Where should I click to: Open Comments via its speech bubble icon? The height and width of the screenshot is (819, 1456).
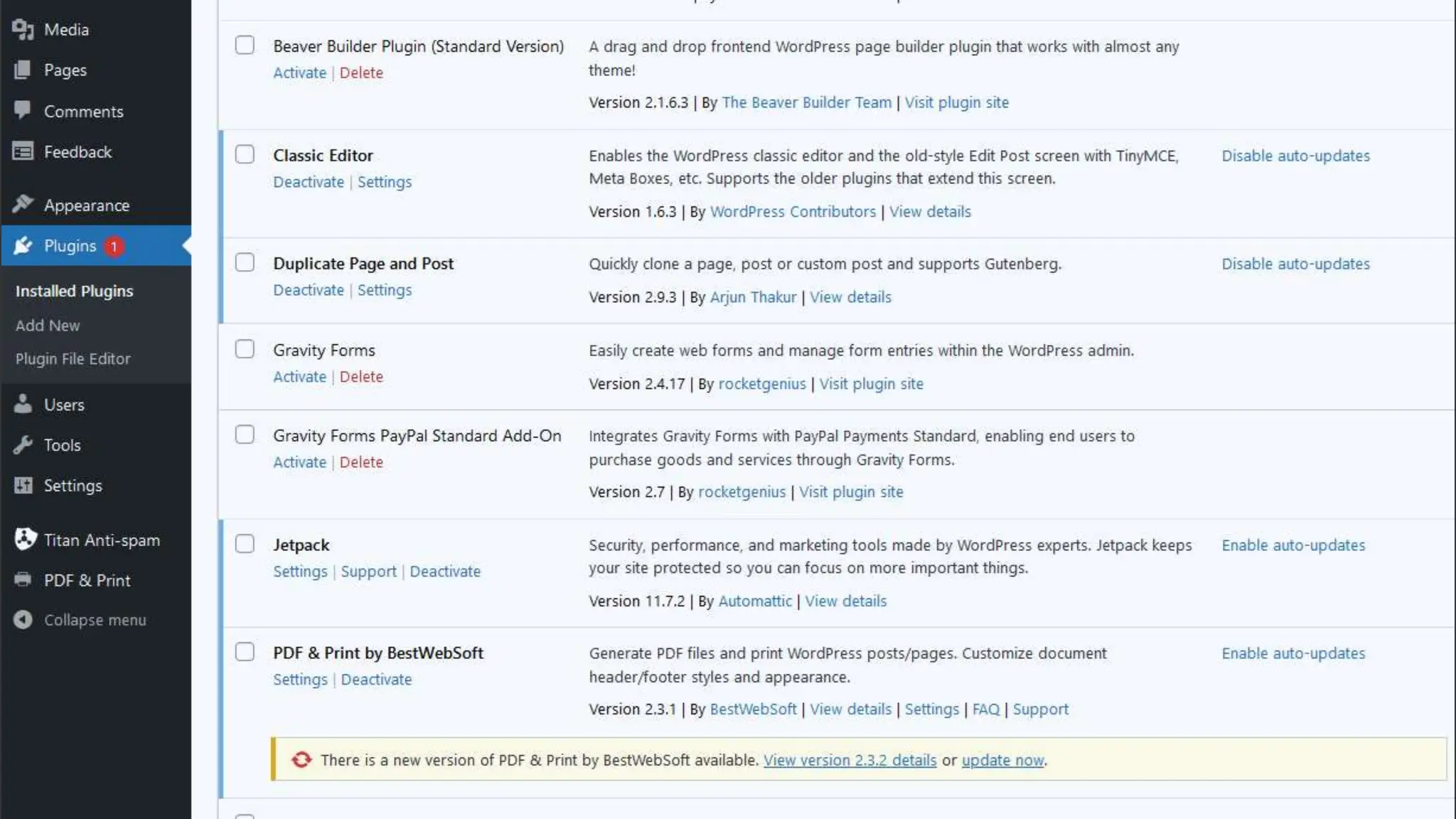(23, 110)
